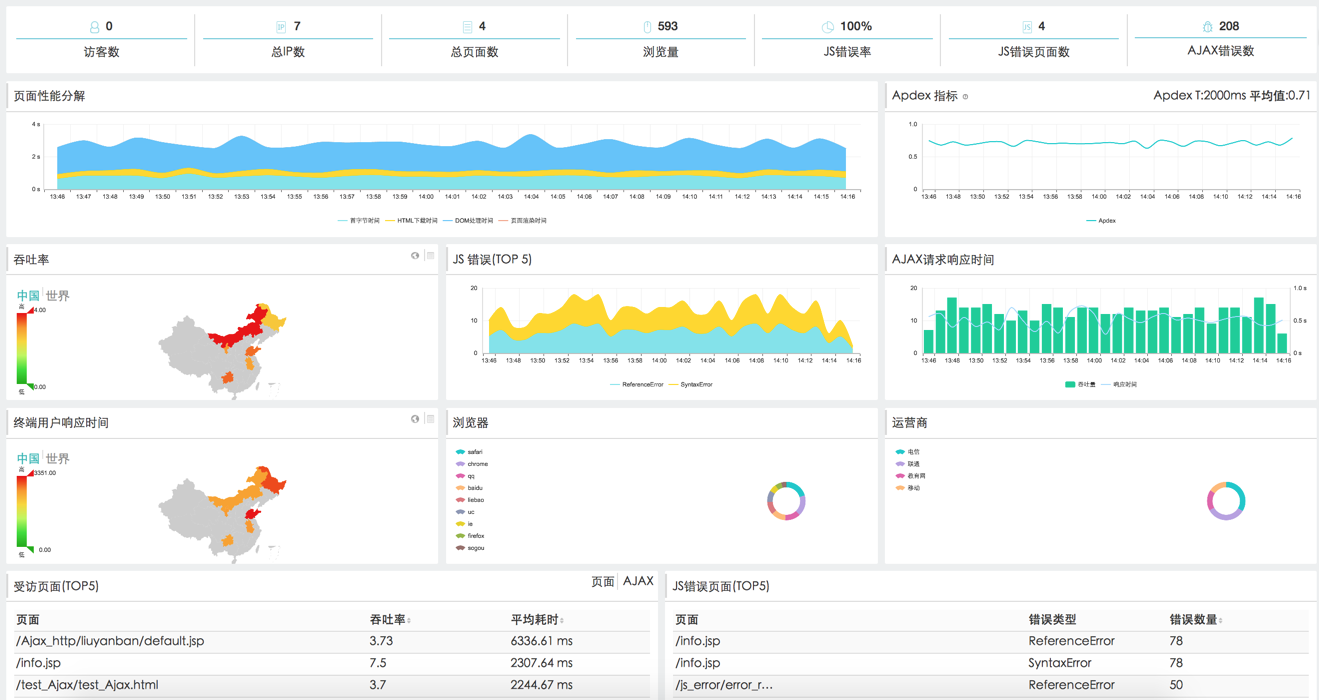Toggle the ie browser legend item
The image size is (1319, 700).
[465, 524]
